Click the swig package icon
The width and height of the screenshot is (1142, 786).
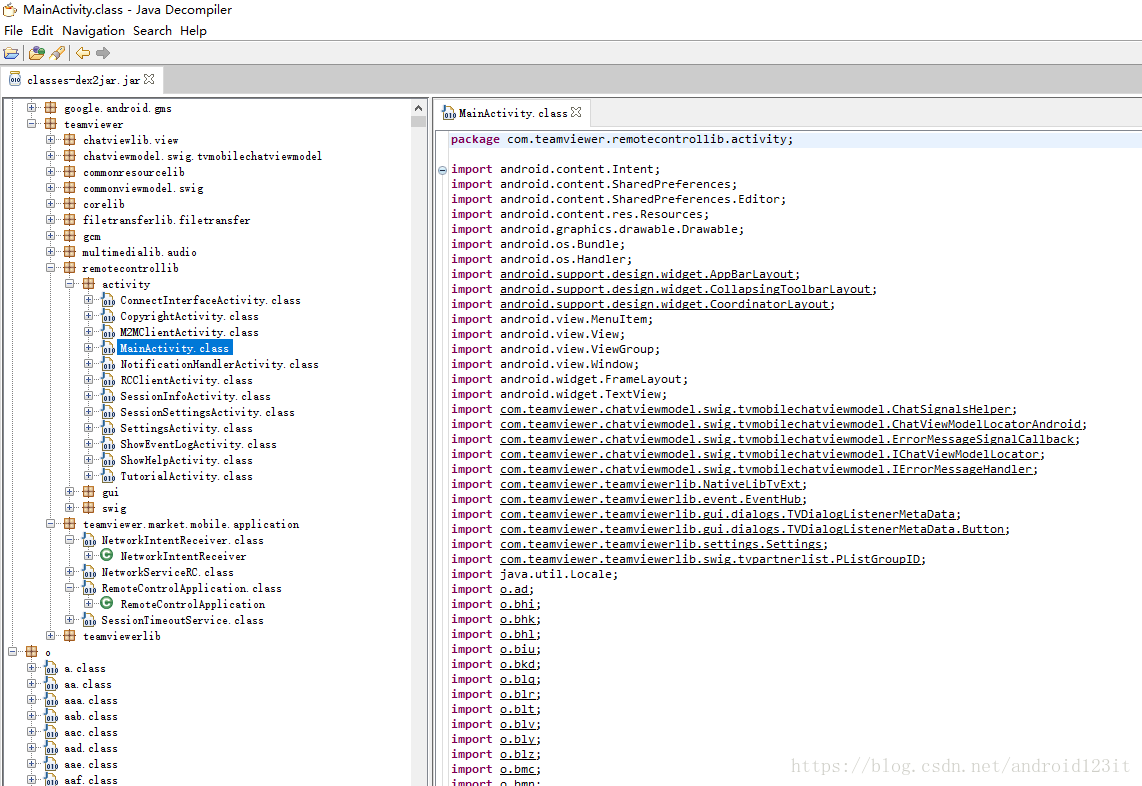pyautogui.click(x=88, y=508)
